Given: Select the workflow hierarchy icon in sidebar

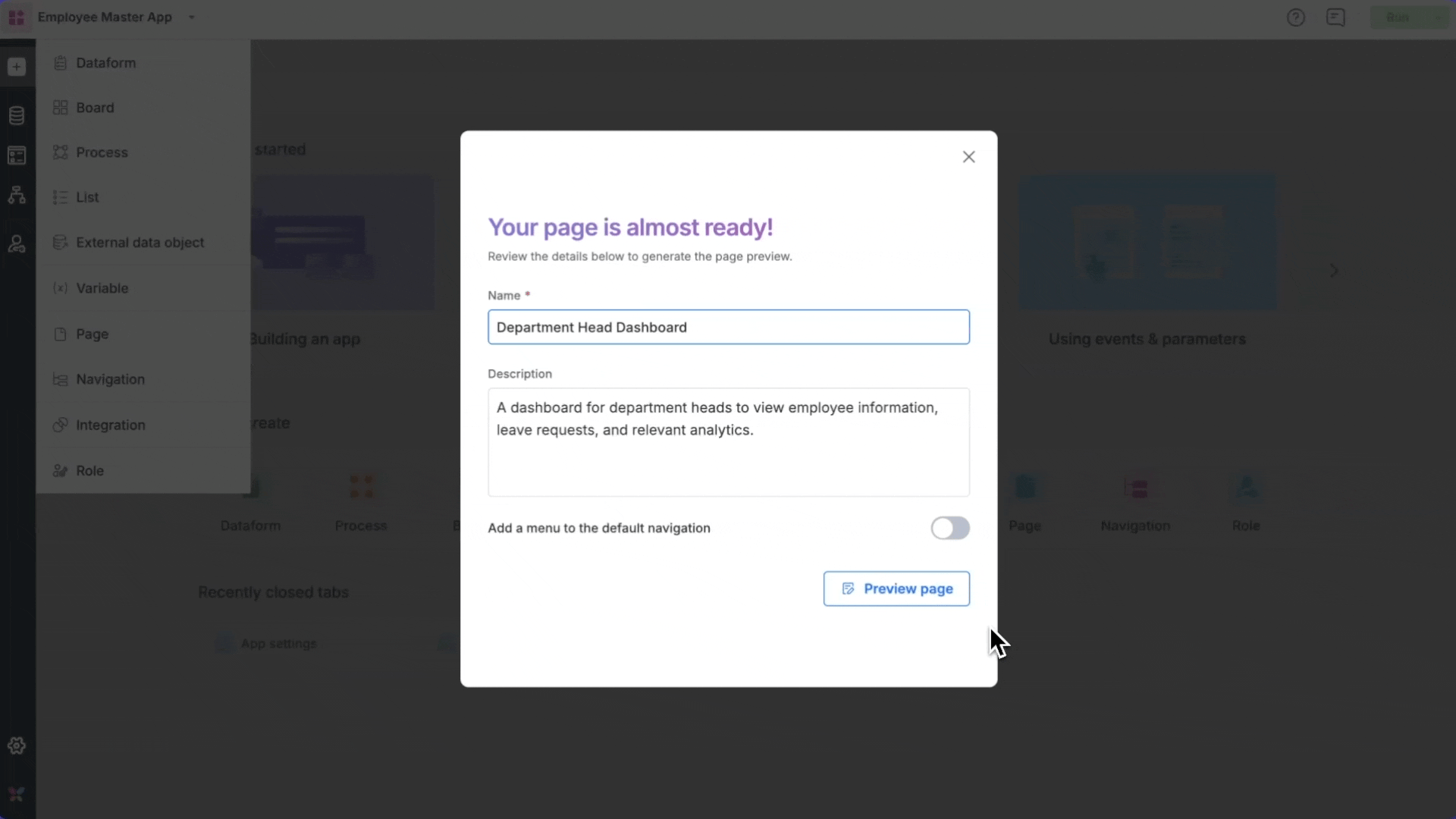Looking at the screenshot, I should pos(17,195).
